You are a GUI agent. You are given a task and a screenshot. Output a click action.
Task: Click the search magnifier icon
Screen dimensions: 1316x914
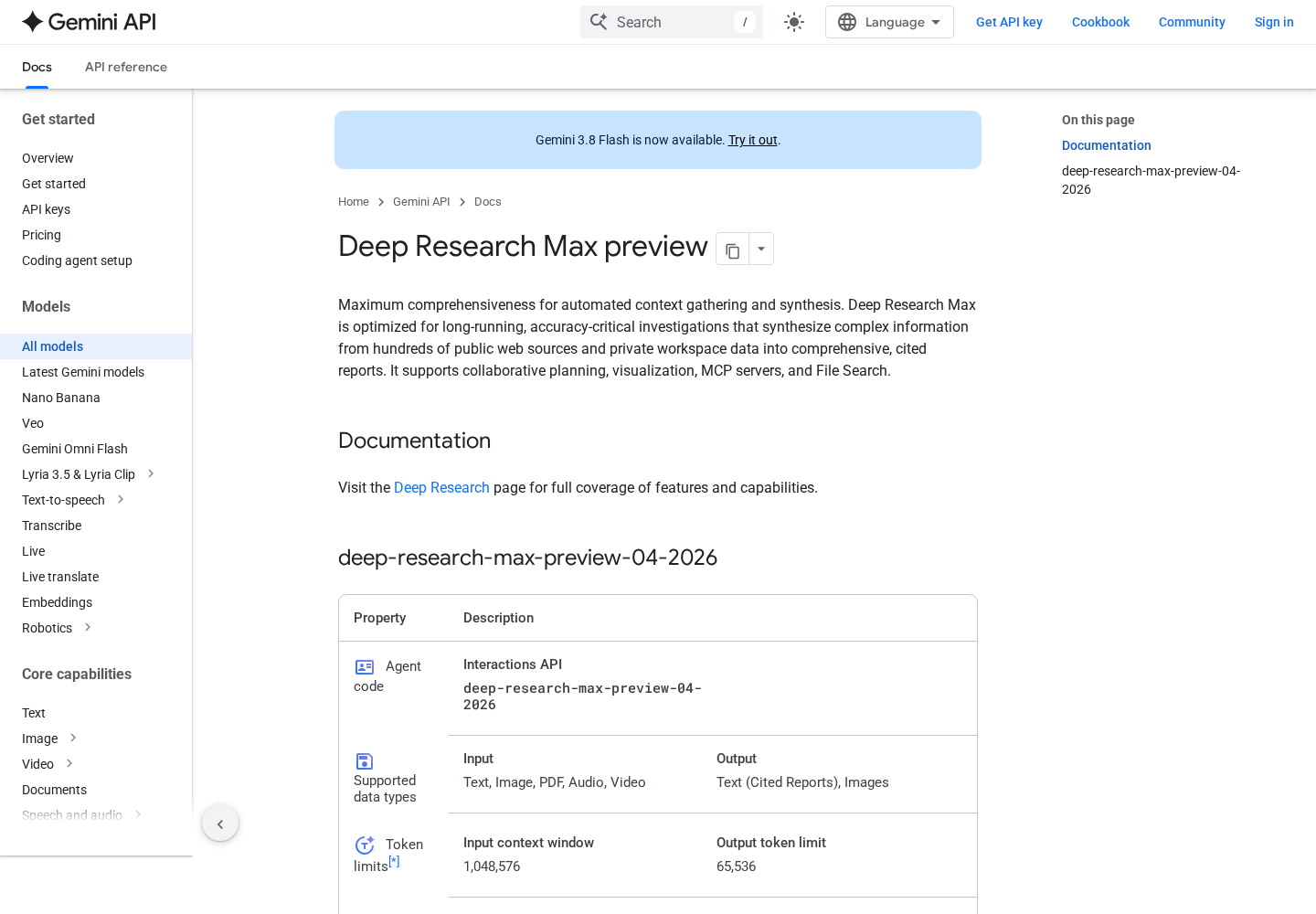point(599,22)
